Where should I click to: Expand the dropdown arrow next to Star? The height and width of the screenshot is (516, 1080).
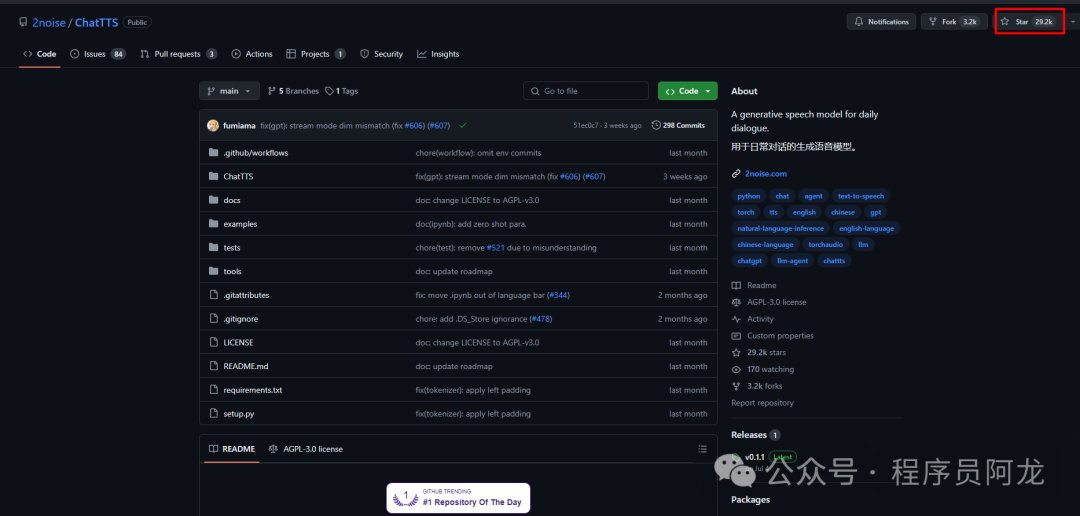(x=1072, y=22)
